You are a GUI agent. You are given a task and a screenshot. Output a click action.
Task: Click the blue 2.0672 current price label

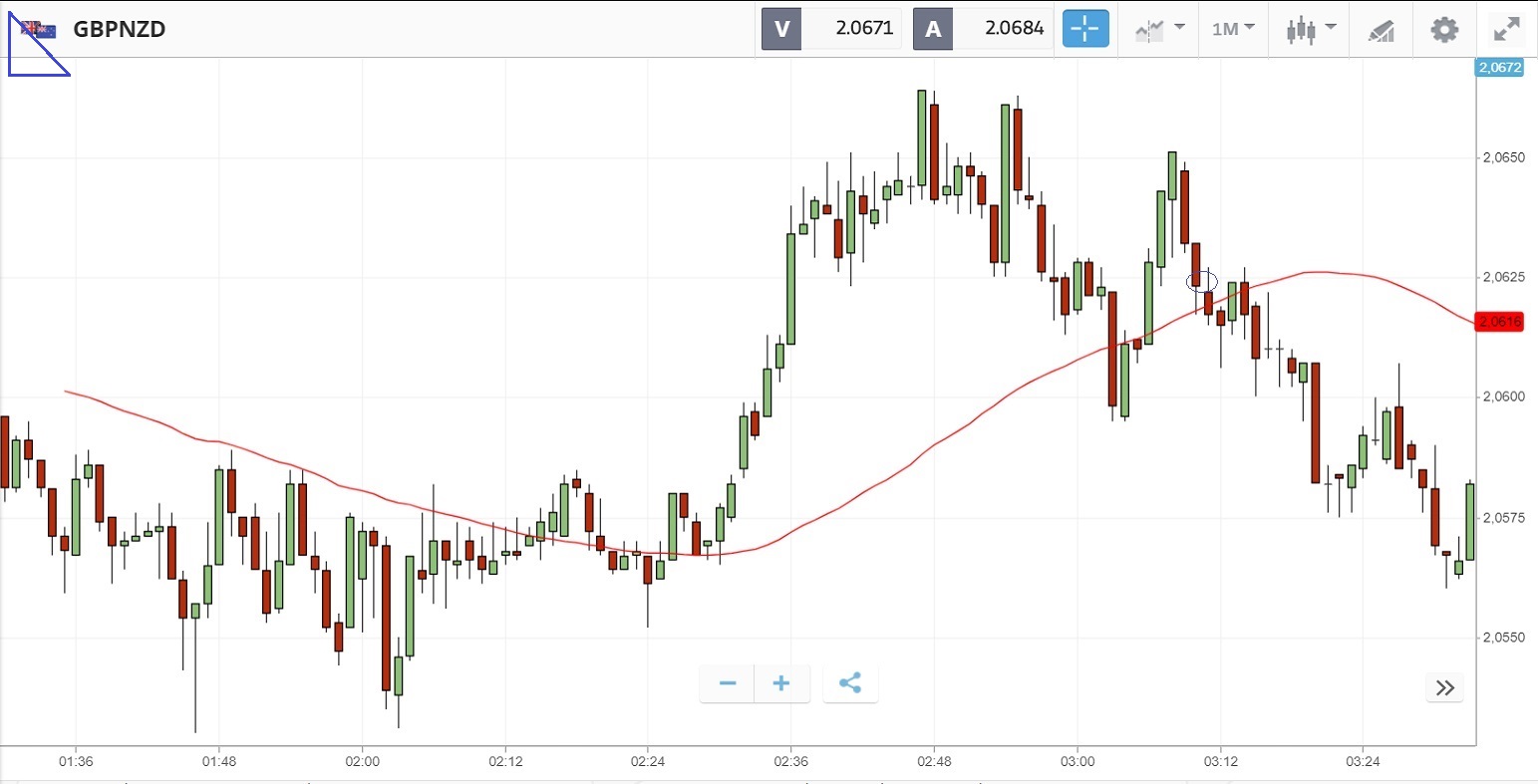[x=1499, y=68]
